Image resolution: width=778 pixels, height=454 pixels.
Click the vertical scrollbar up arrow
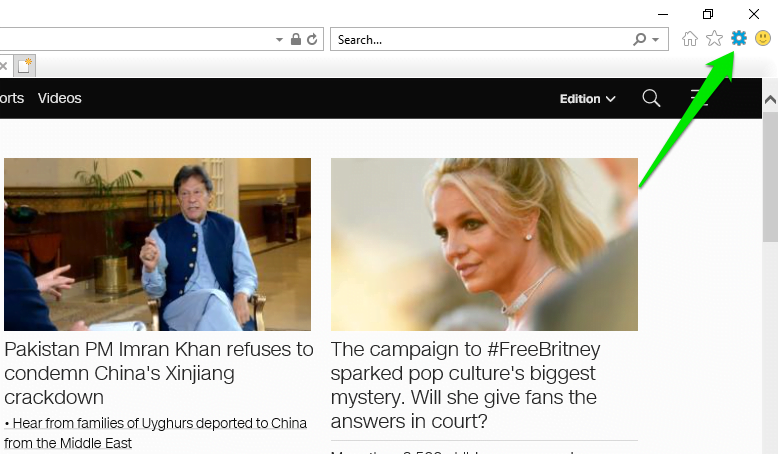(770, 99)
